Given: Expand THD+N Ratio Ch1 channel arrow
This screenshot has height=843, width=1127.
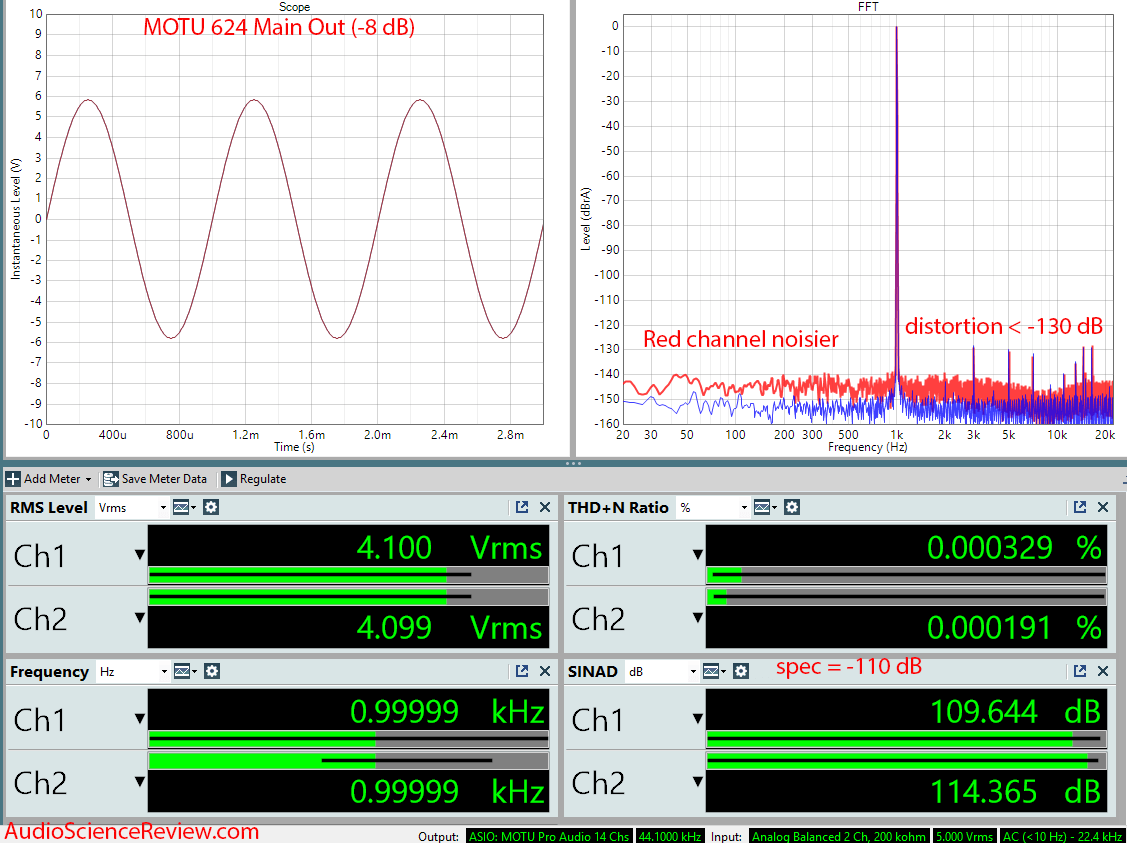Looking at the screenshot, I should 697,555.
